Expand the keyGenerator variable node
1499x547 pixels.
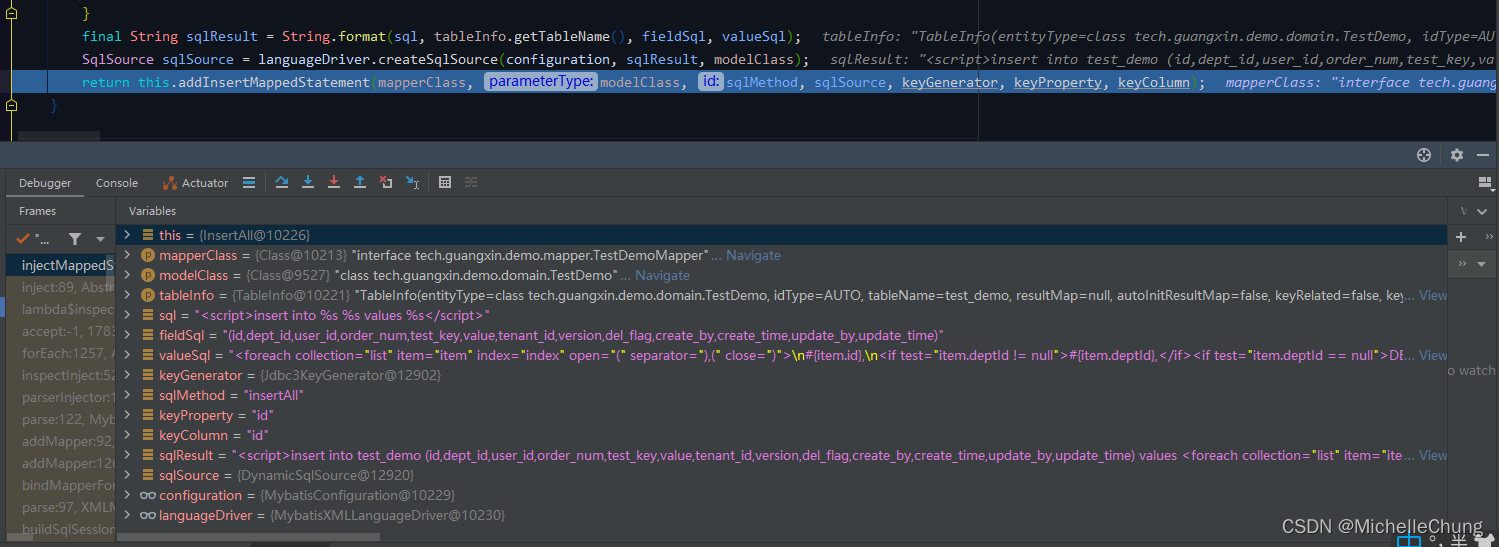(127, 375)
